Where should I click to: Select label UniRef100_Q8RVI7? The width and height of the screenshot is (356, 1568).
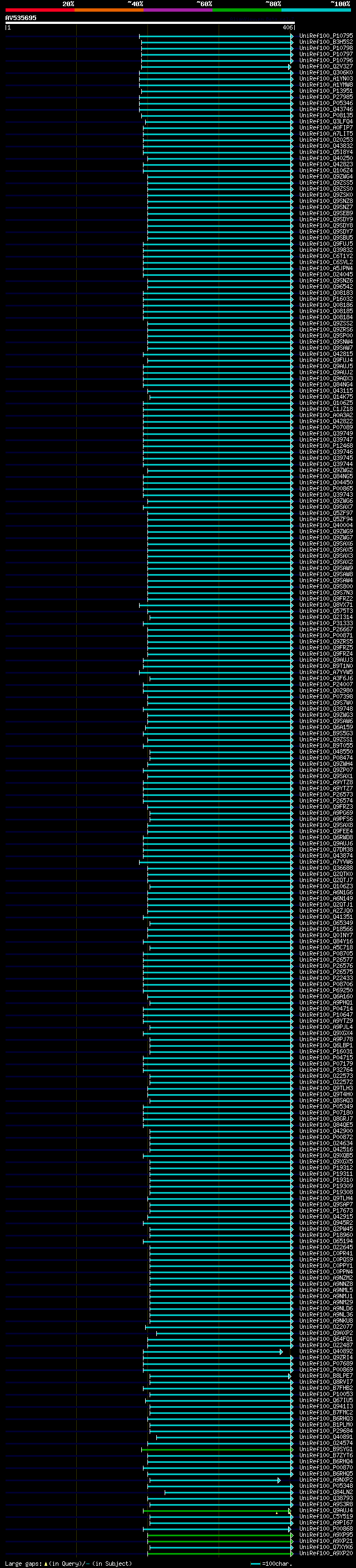(x=325, y=1382)
